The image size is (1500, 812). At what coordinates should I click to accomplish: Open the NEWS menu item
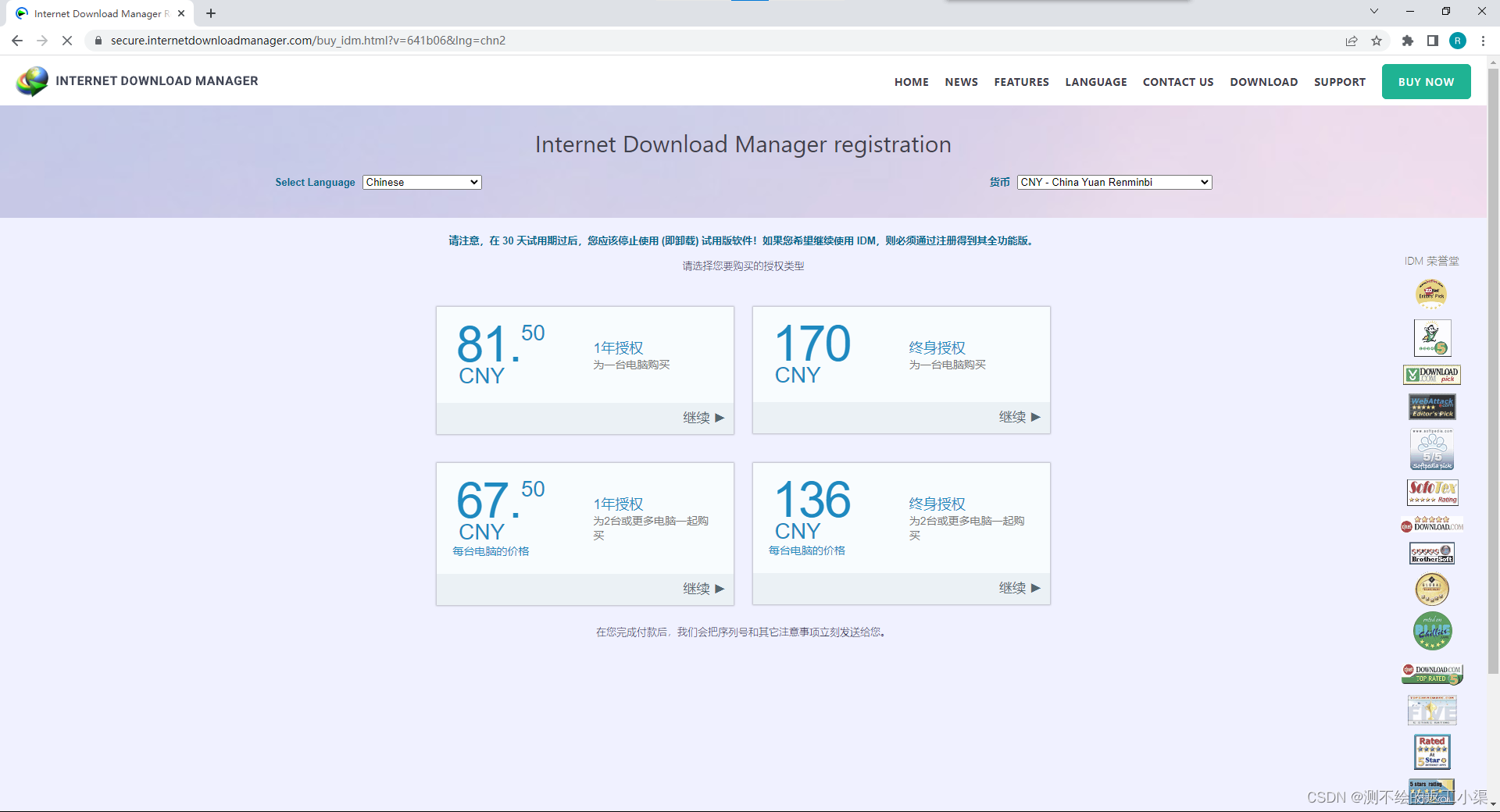point(961,82)
